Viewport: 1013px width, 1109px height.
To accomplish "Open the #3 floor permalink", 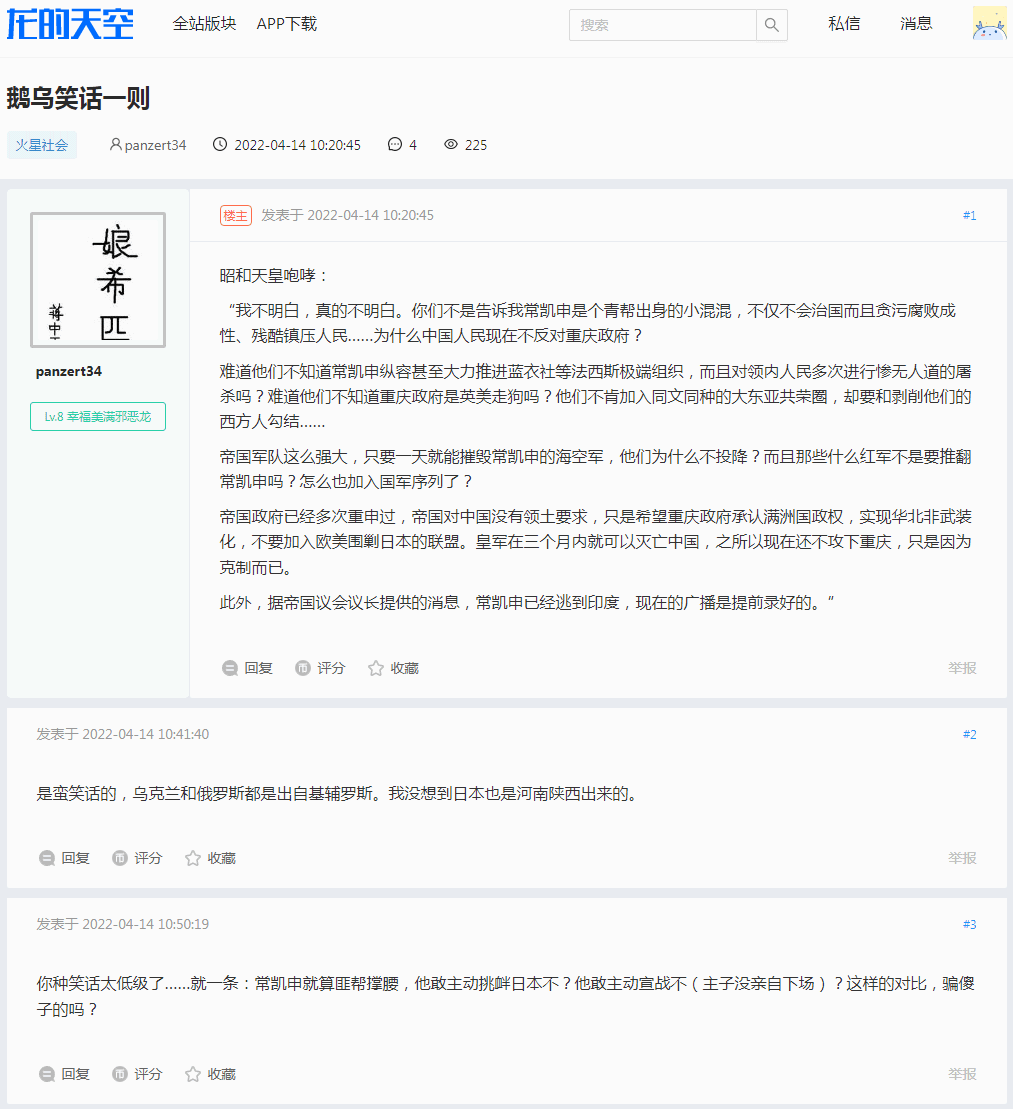I will (x=969, y=924).
